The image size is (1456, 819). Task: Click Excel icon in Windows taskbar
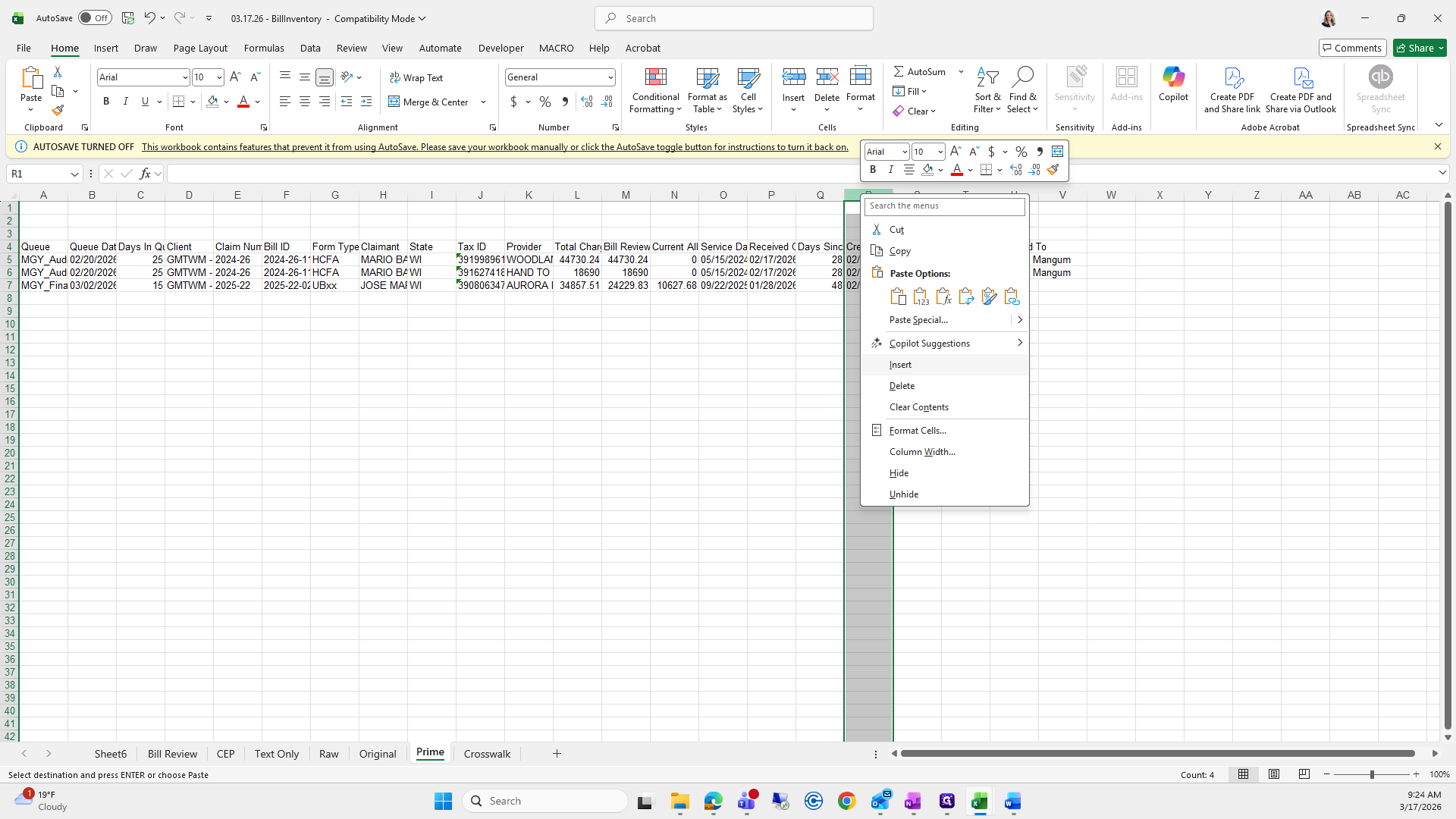pos(979,801)
